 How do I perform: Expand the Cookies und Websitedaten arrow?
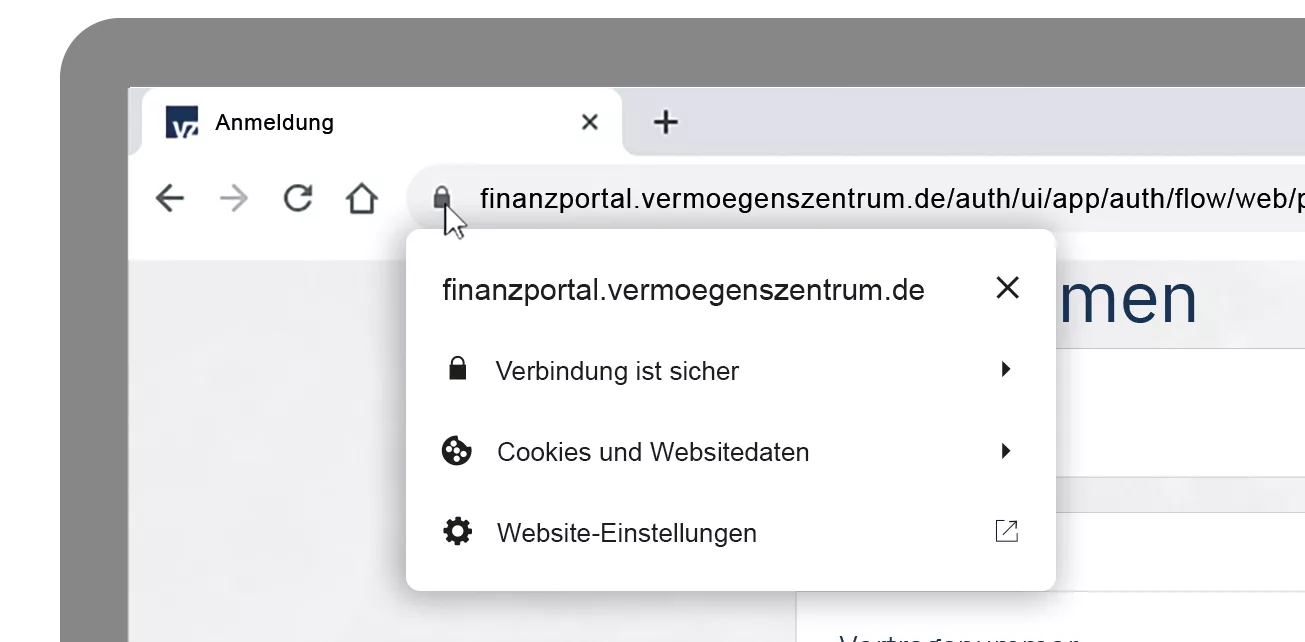pos(1006,451)
